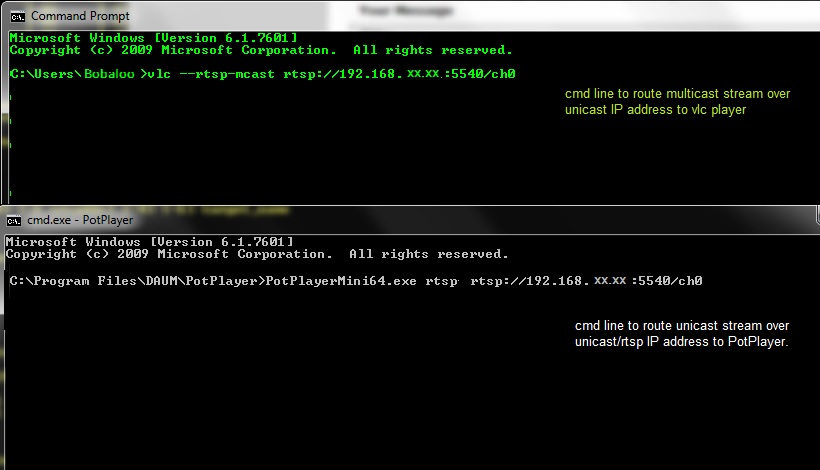Screen dimensions: 820x470
Task: Click the 'route multicast stream' annotation text
Action: point(678,101)
